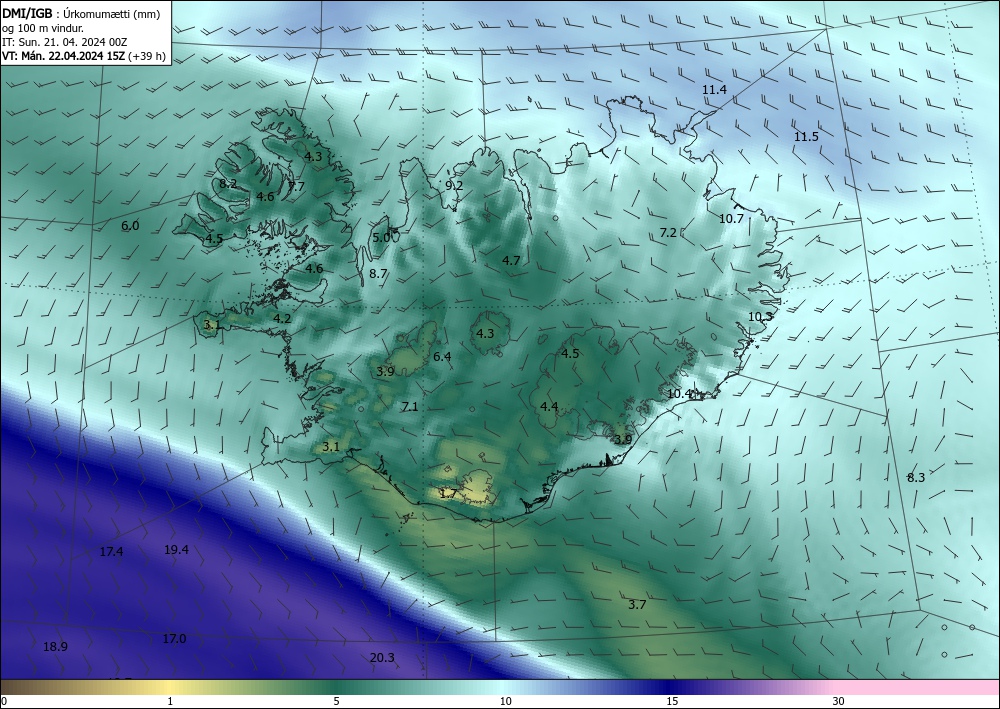
Task: Click the color scale label '15'
Action: pos(672,701)
